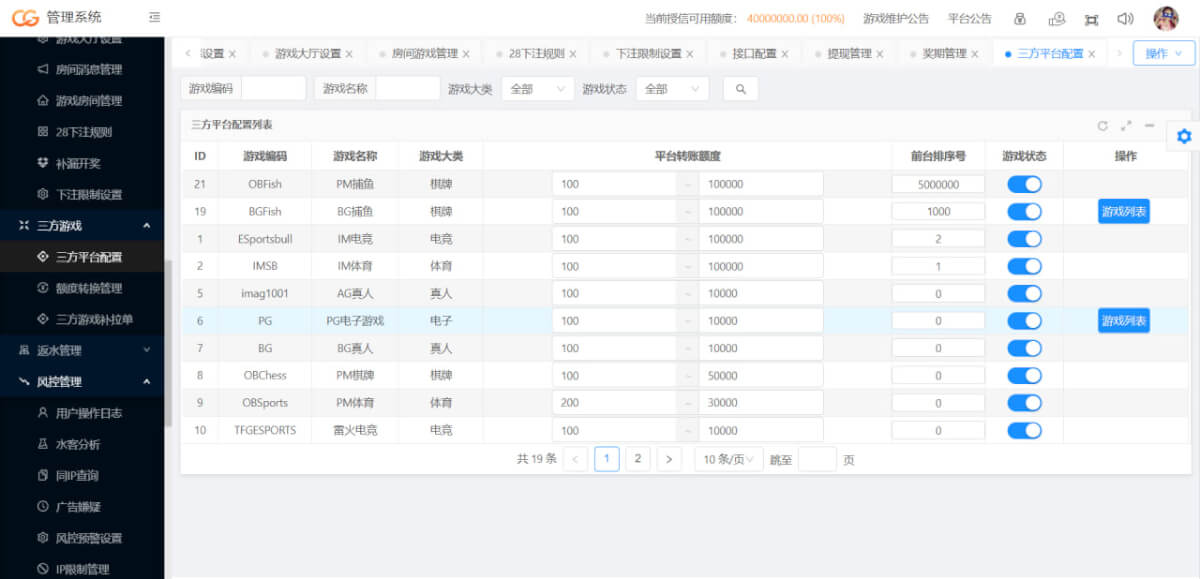Go to page 2 of list
This screenshot has height=579, width=1200.
pos(638,459)
